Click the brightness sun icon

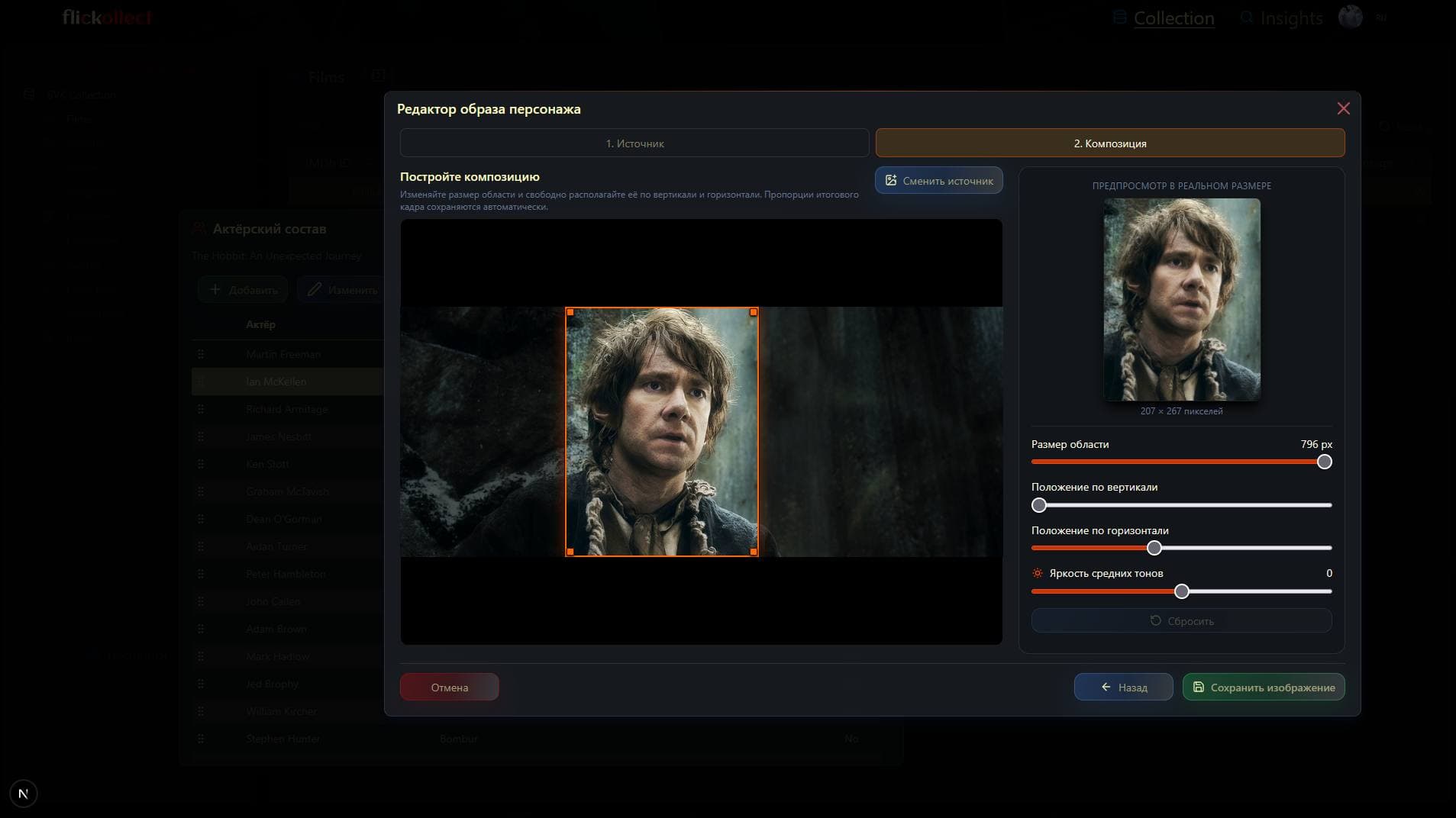pos(1038,573)
